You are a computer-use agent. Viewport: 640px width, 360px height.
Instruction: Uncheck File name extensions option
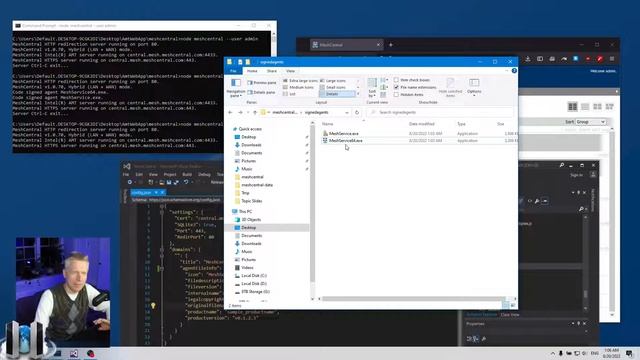[x=396, y=87]
